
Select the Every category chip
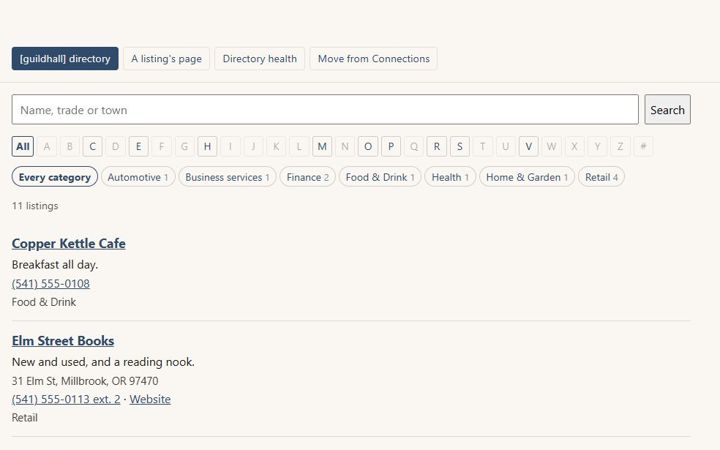pyautogui.click(x=55, y=177)
